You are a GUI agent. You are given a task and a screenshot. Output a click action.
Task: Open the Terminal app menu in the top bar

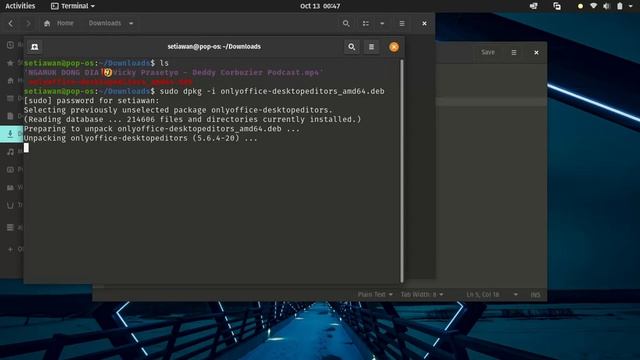coord(73,6)
